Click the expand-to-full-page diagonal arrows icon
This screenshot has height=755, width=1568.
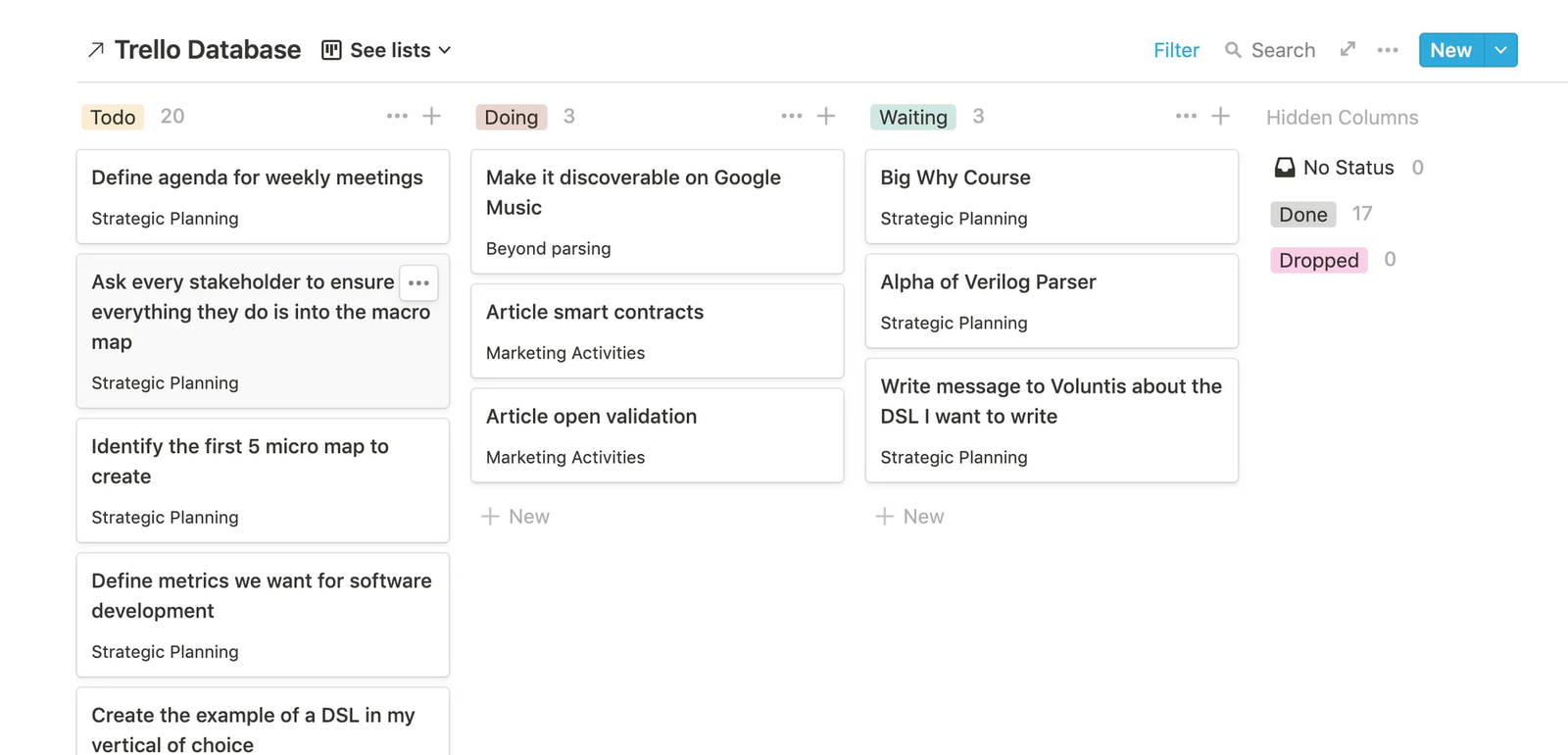[1347, 49]
